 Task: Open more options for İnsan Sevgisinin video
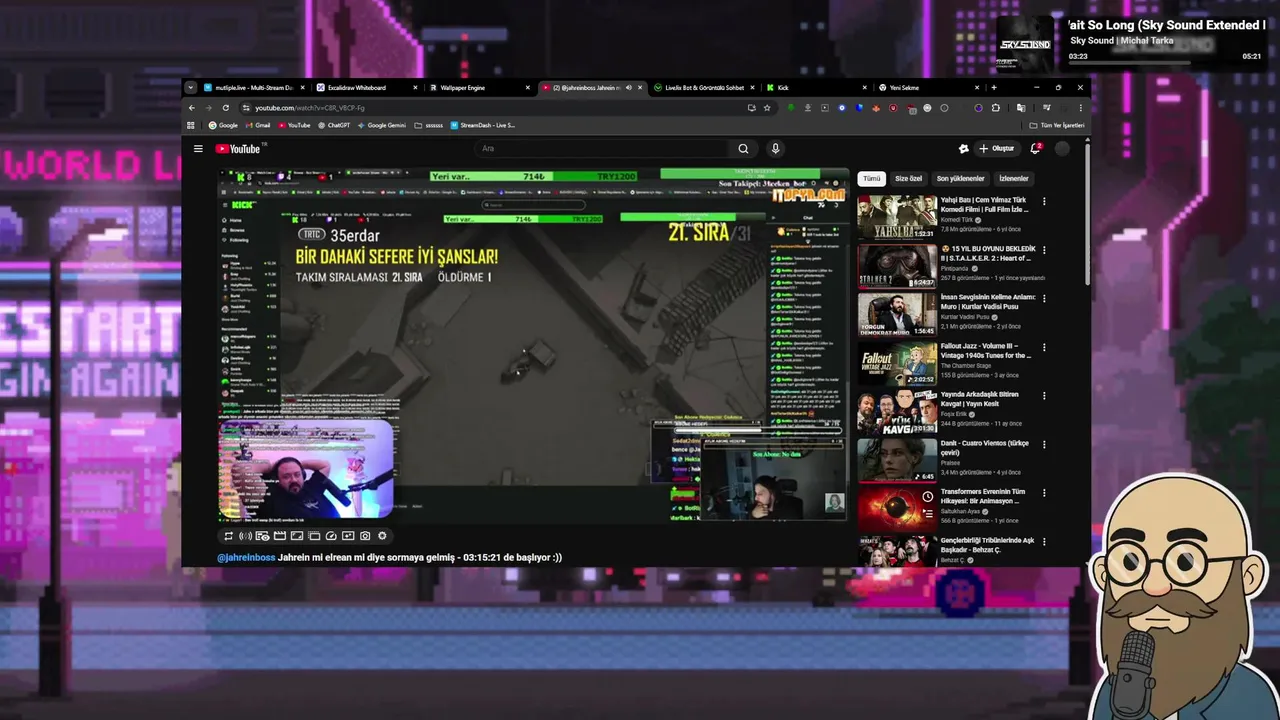click(1044, 298)
